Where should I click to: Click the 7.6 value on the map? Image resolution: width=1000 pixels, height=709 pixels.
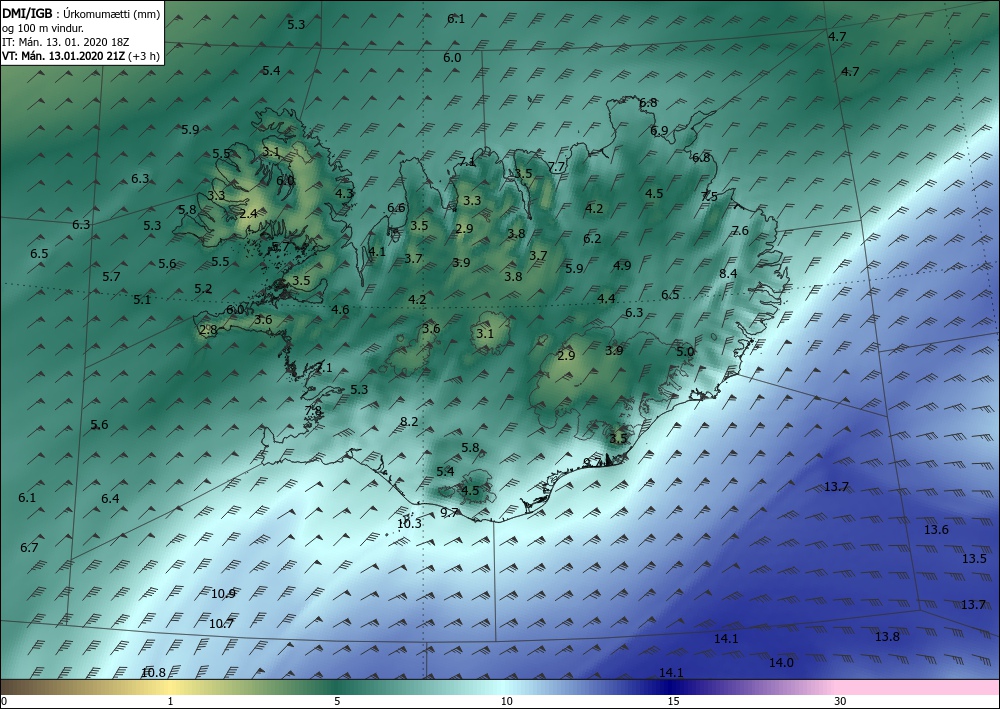[740, 231]
